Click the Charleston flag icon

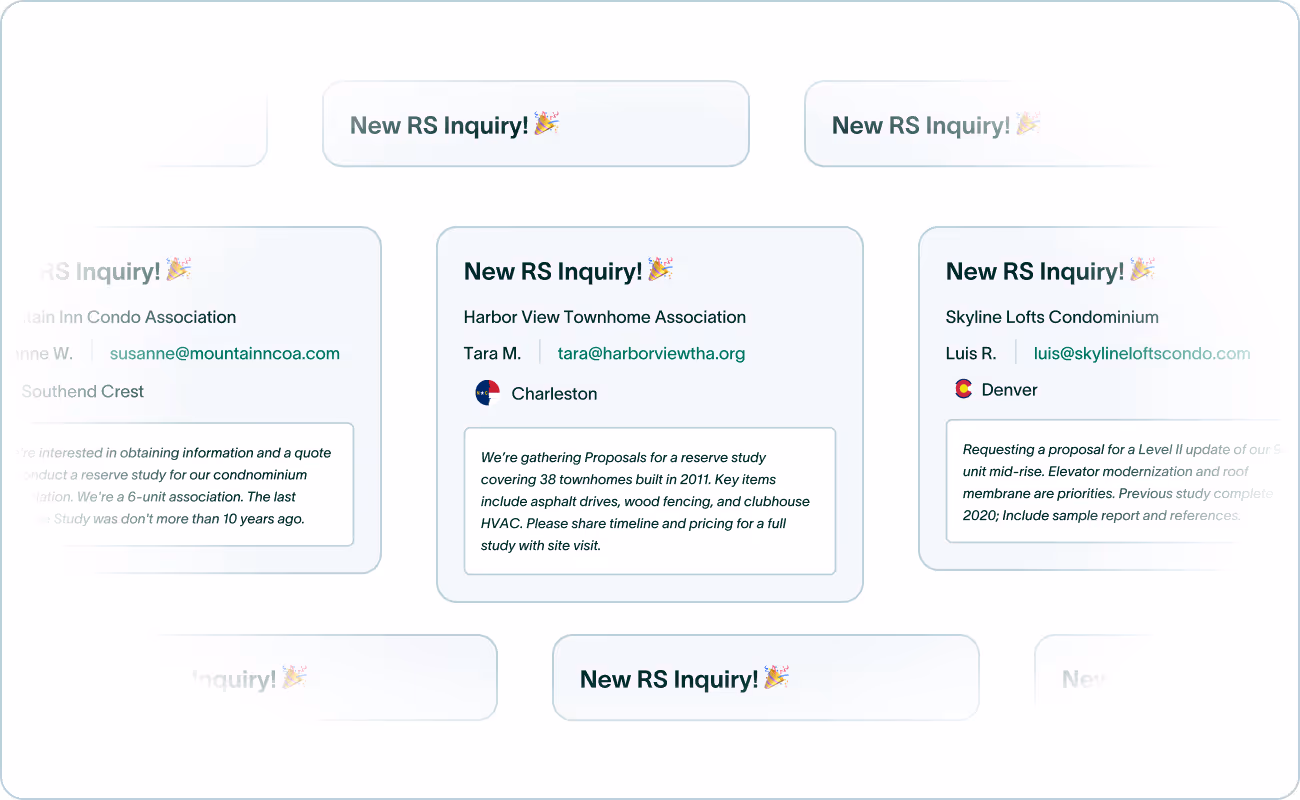(487, 393)
